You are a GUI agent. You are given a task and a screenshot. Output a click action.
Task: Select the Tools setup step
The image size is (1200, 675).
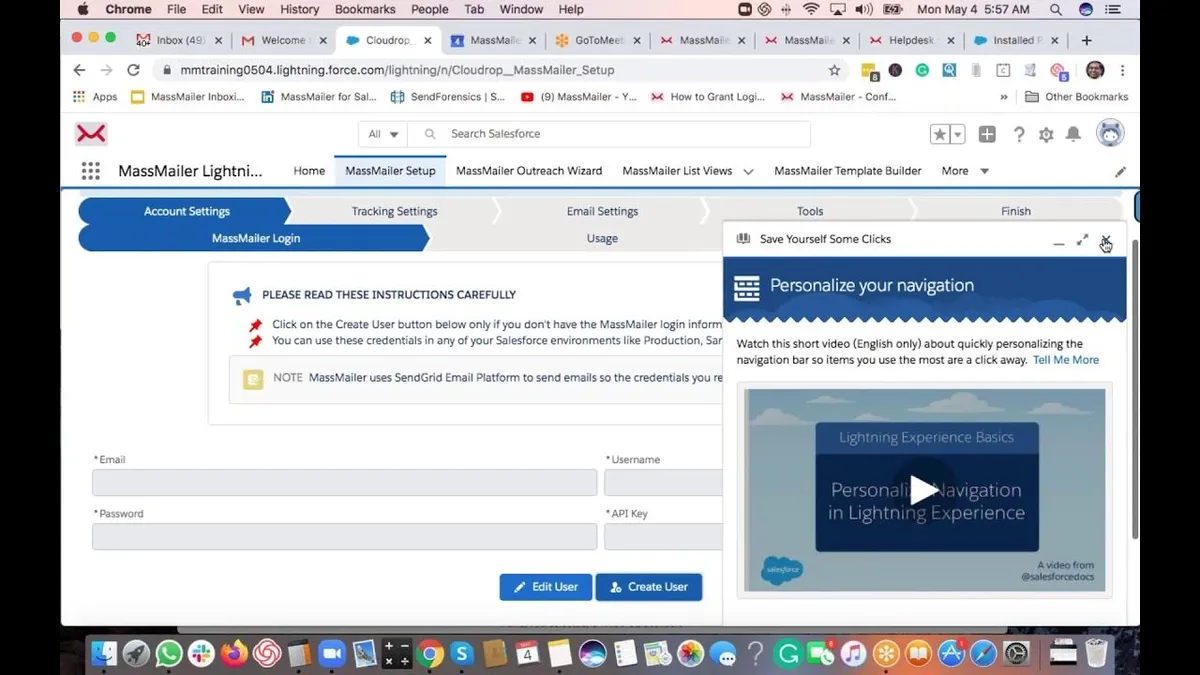click(810, 211)
